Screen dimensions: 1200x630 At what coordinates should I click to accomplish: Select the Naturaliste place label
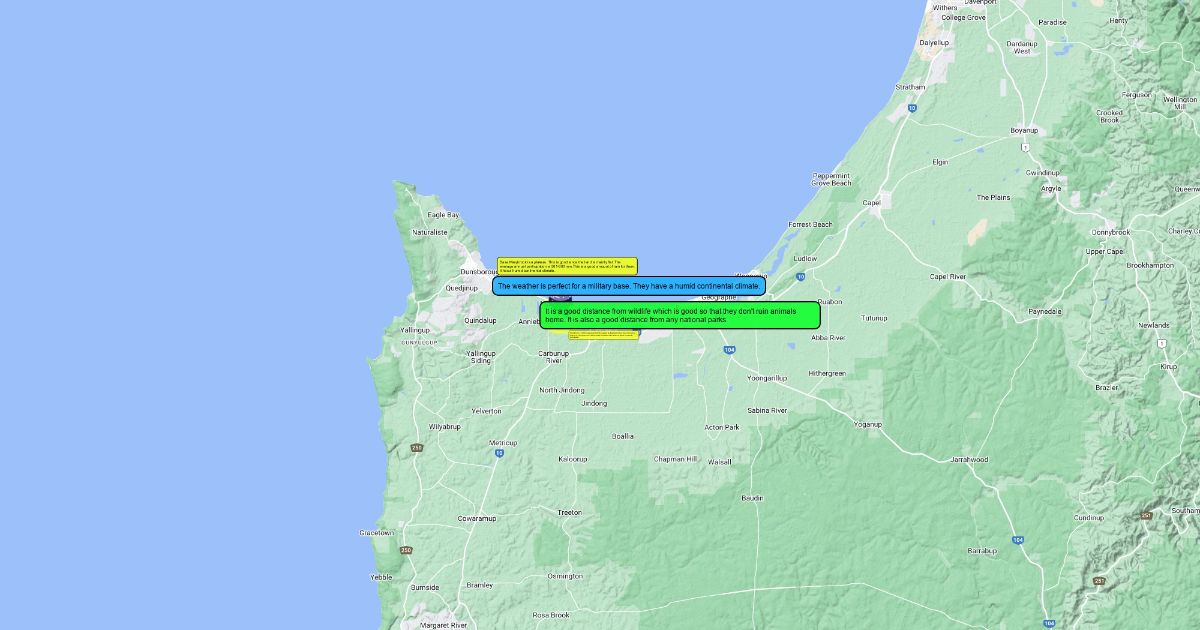[x=430, y=232]
